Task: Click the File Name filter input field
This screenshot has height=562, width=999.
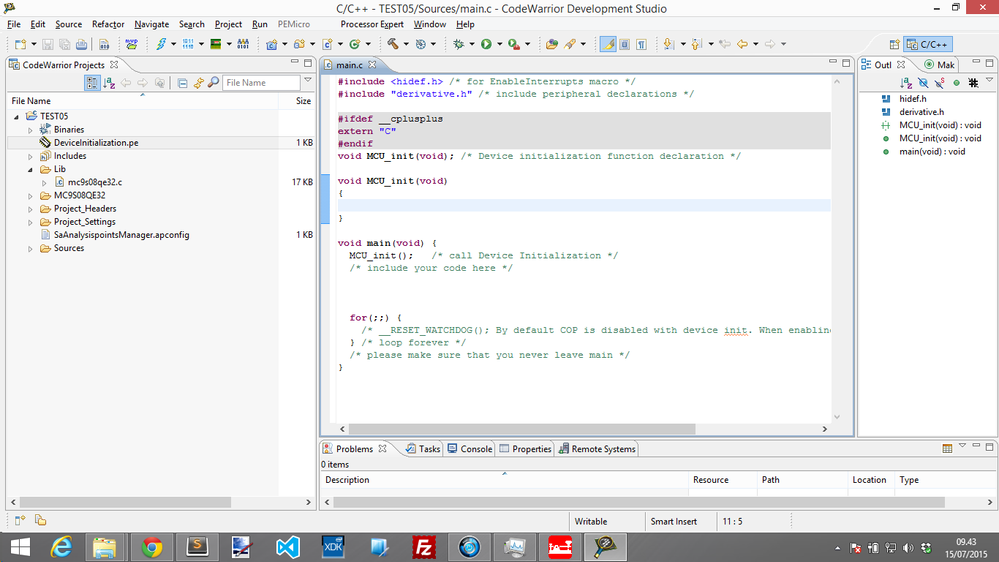Action: coord(260,83)
